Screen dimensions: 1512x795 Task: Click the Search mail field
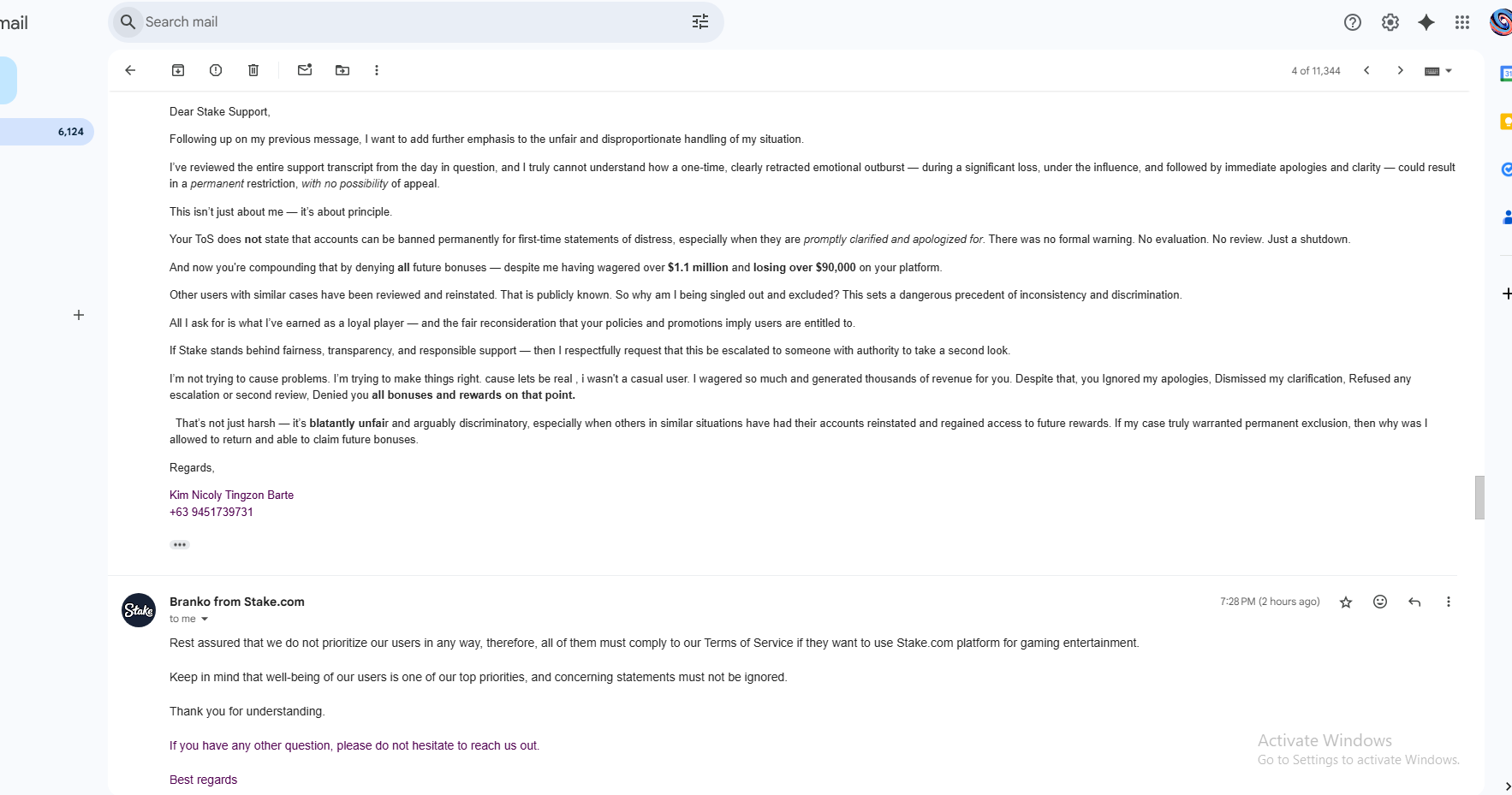tap(415, 22)
